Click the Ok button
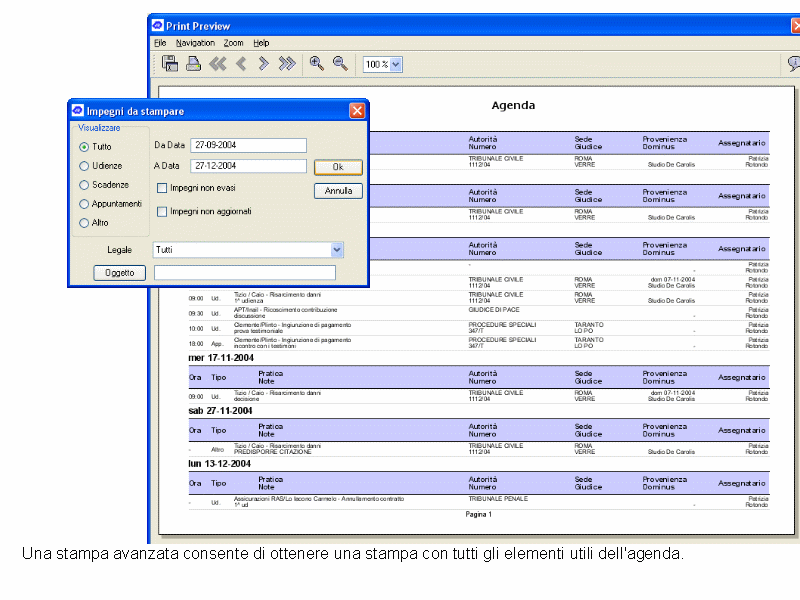 pyautogui.click(x=338, y=167)
